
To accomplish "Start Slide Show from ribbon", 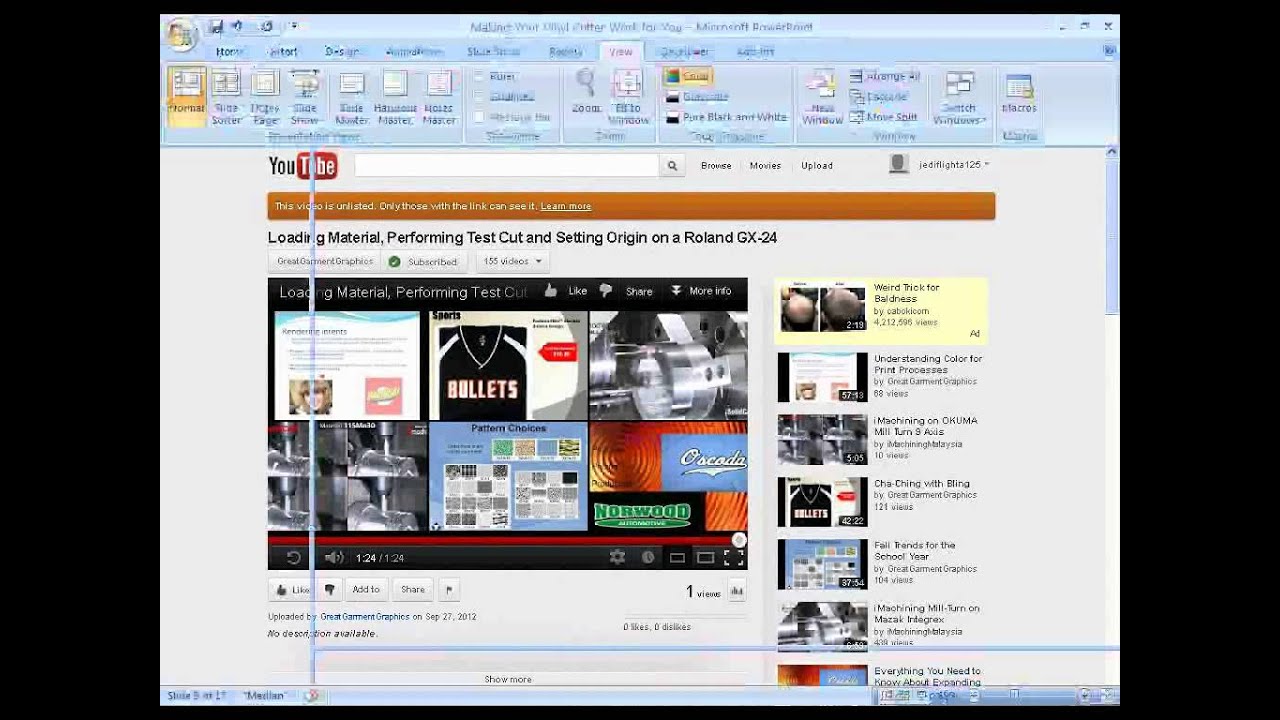I will tap(304, 96).
